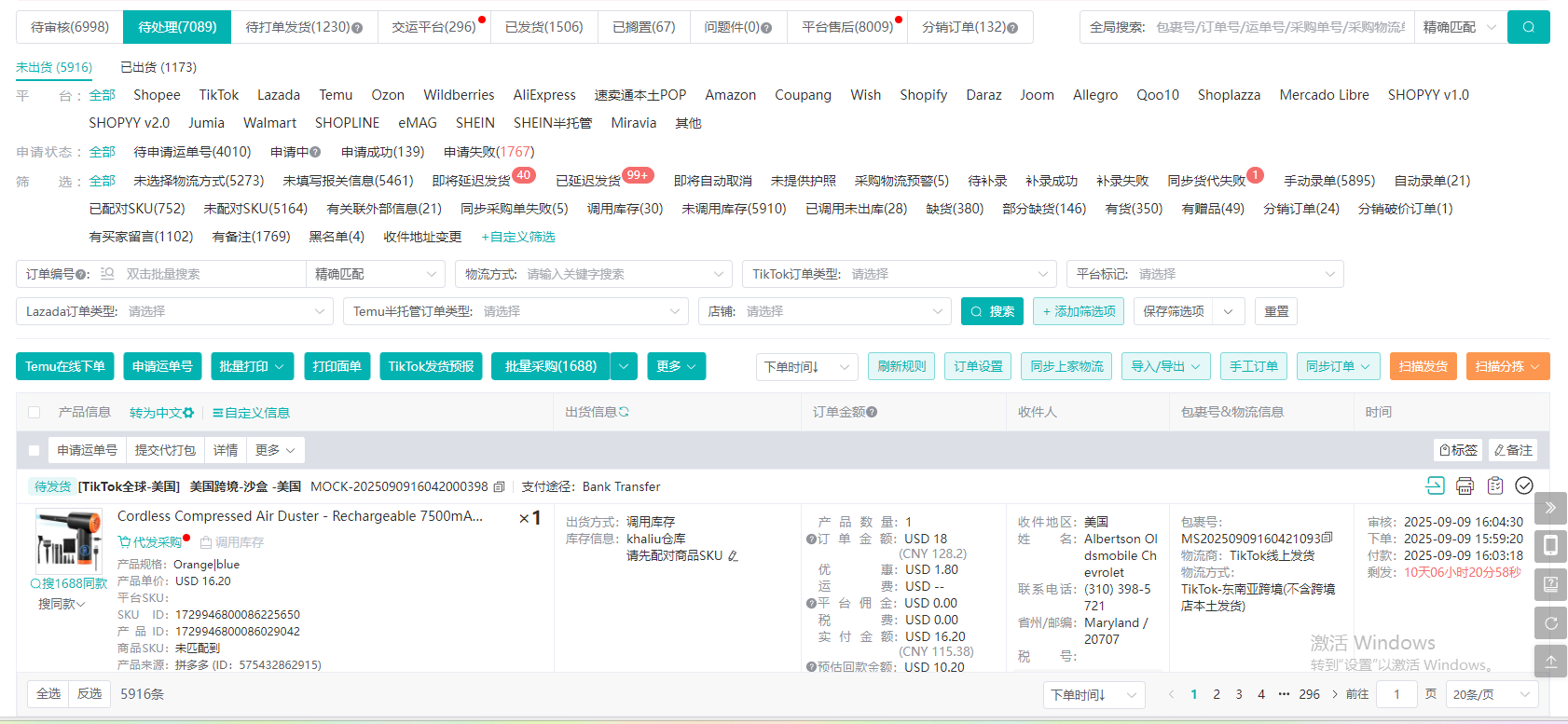Click the mobile phone icon in the right sidebar

click(x=1550, y=545)
